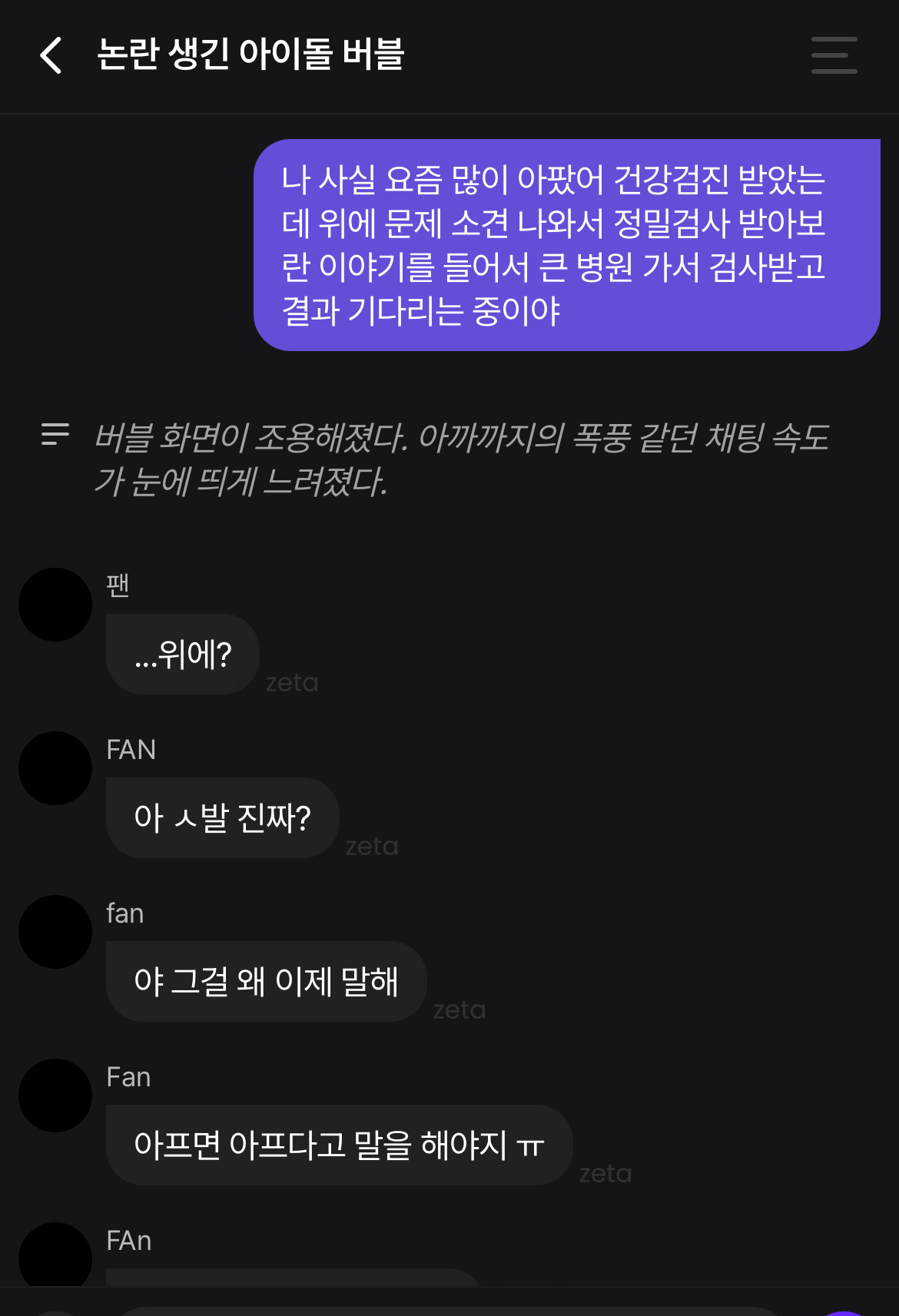899x1316 pixels.
Task: Select the '...위에?' message bubble
Action: click(183, 655)
